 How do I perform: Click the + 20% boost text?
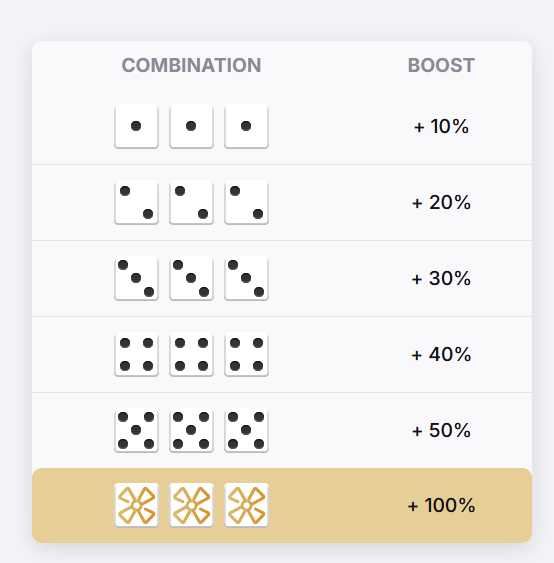pos(441,203)
